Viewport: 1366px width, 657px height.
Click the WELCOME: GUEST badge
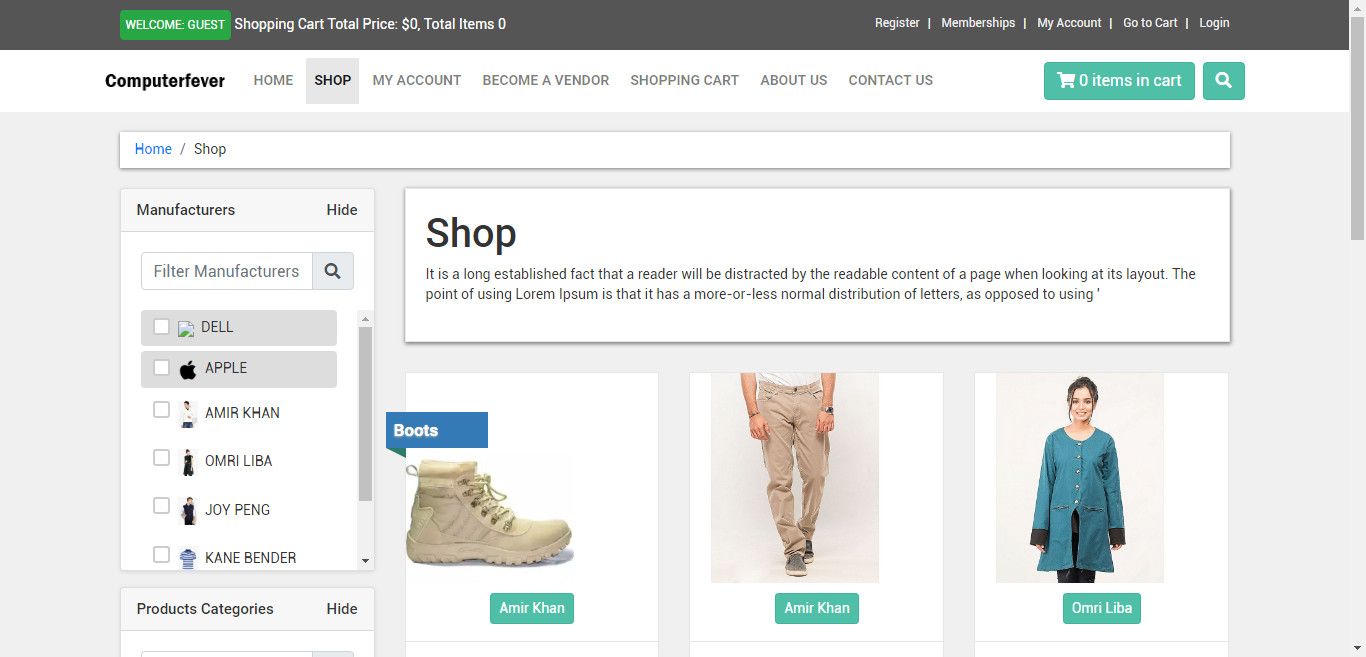175,25
